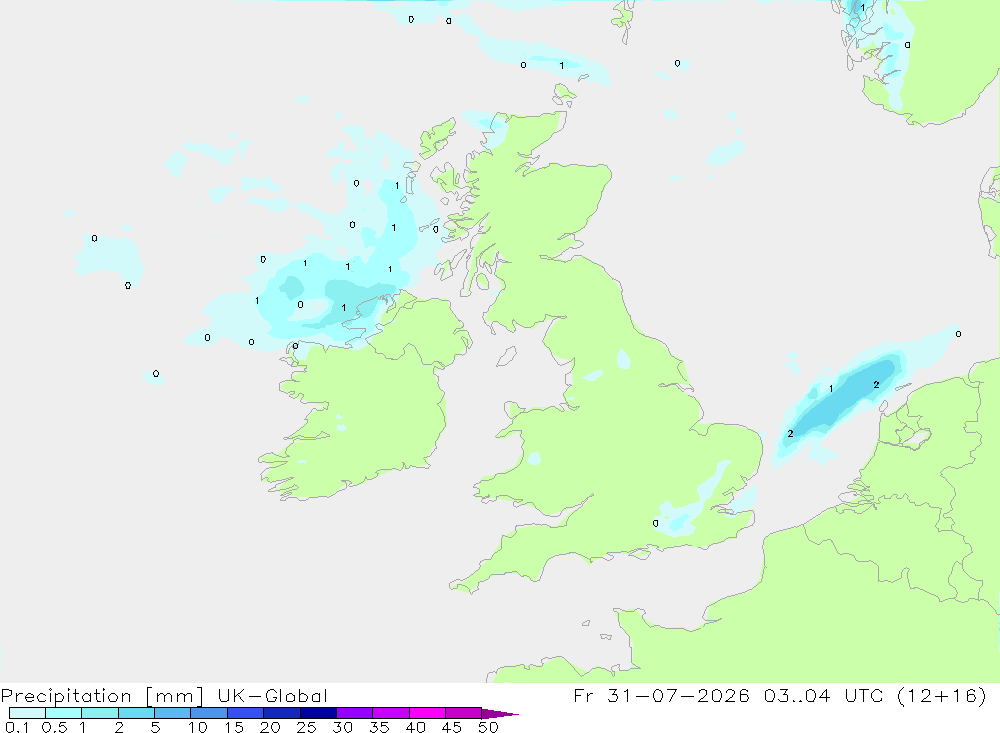Select the "25" legend scale label

point(306,727)
